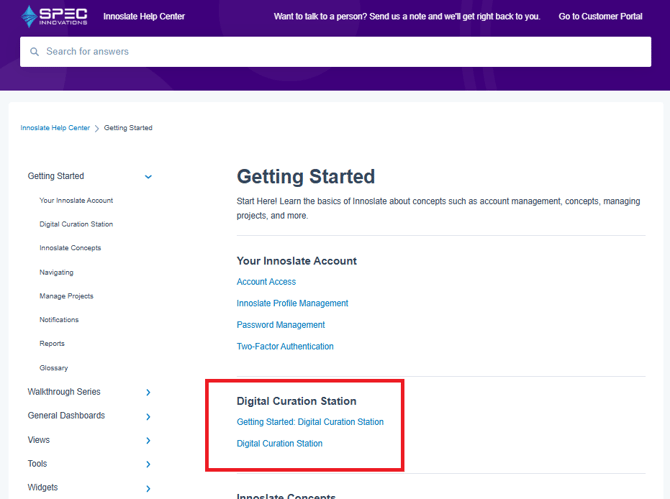Click the search magnifier icon

[x=35, y=52]
